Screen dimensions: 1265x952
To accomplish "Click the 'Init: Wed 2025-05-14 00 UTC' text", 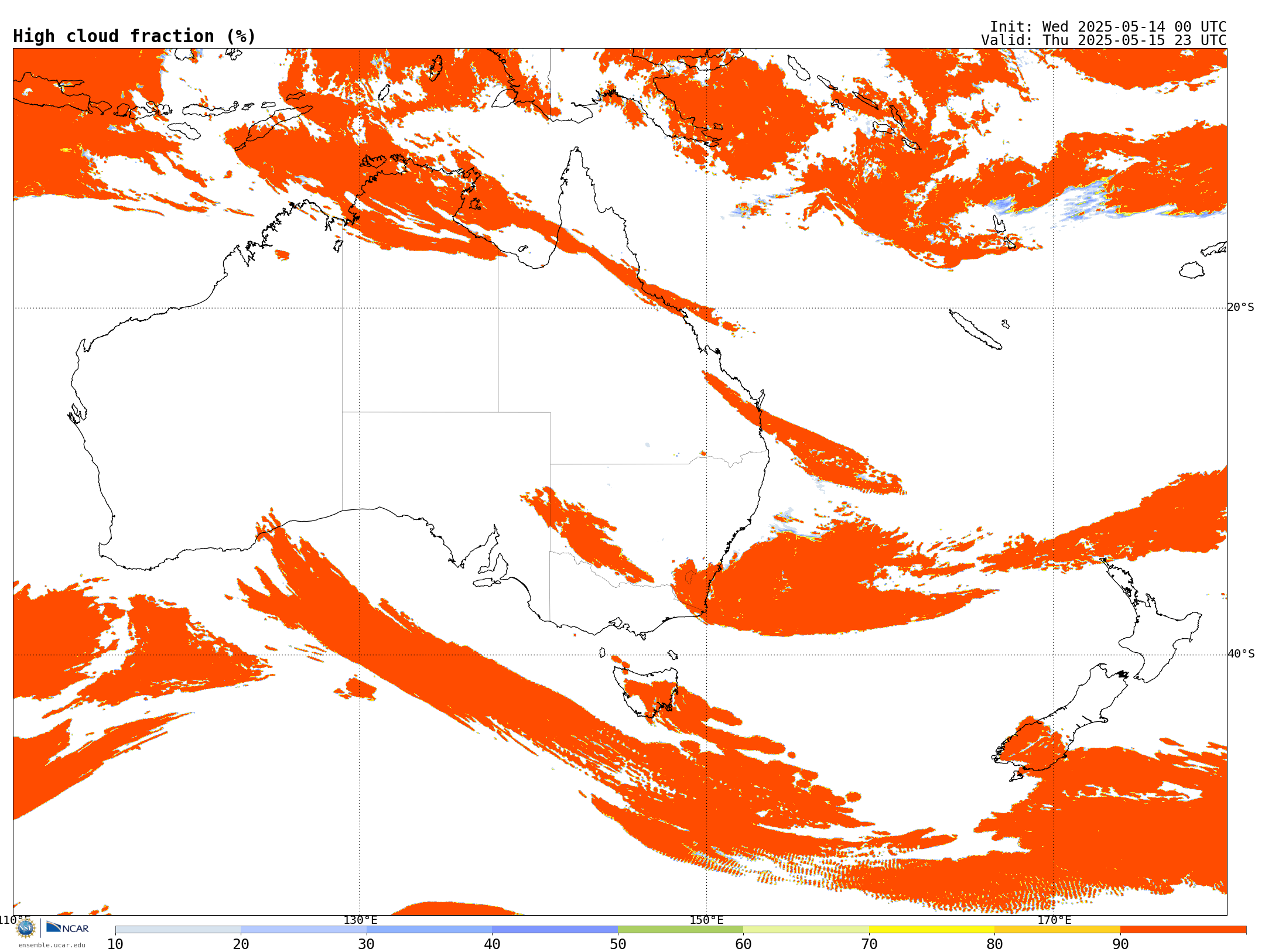I will pos(1108,27).
